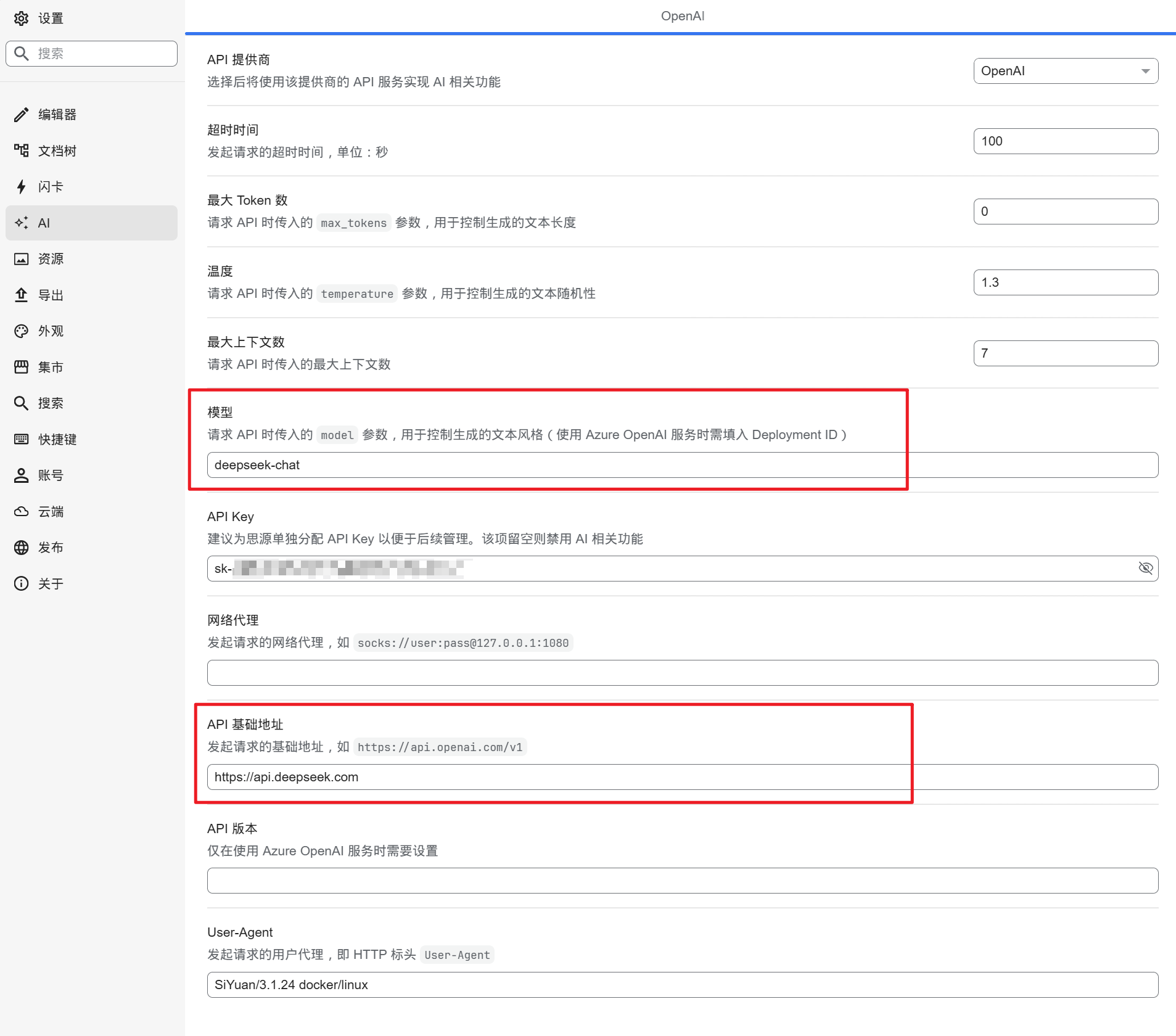
Task: Click the empty network proxy field
Action: click(683, 673)
